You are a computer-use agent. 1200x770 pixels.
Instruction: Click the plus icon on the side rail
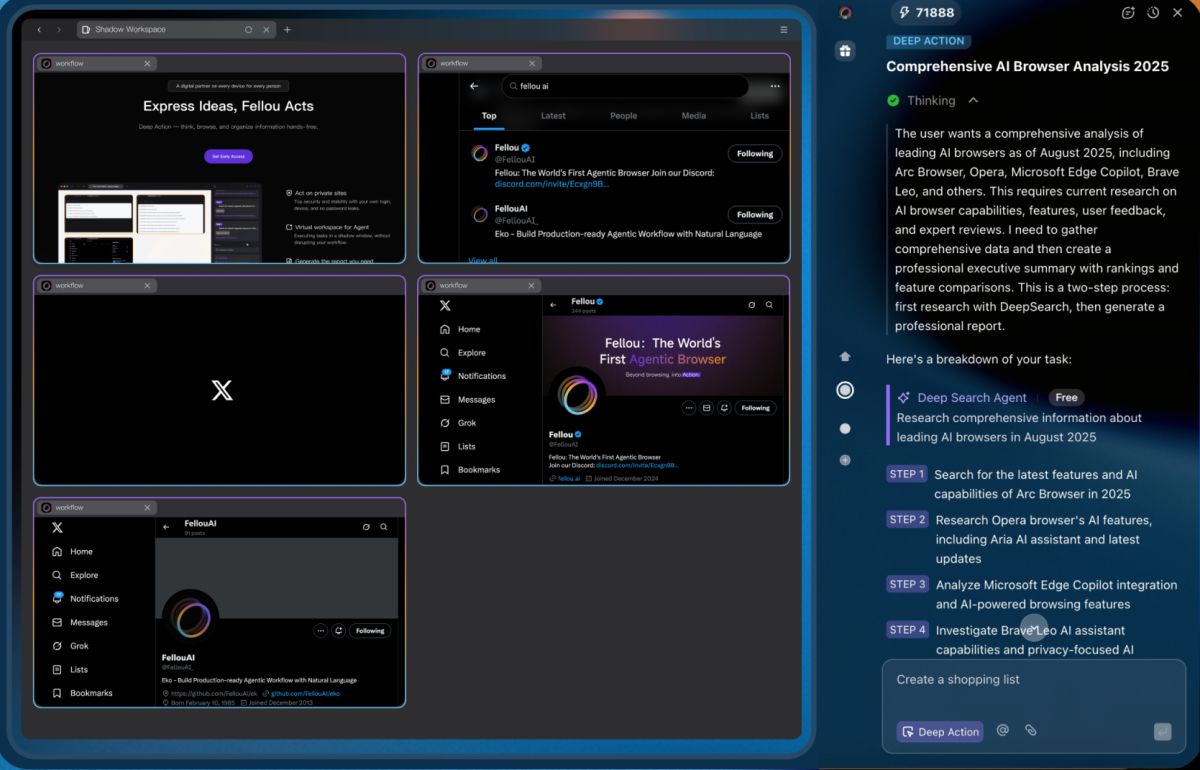coord(845,461)
